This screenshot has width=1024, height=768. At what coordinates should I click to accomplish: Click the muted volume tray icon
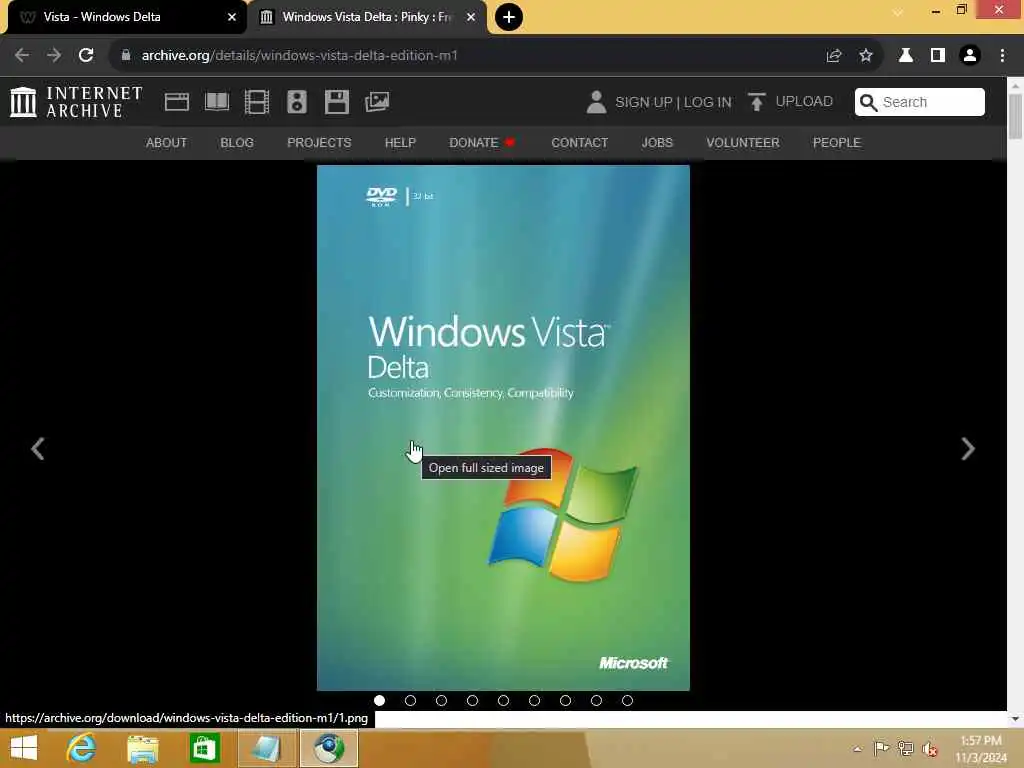click(x=930, y=749)
